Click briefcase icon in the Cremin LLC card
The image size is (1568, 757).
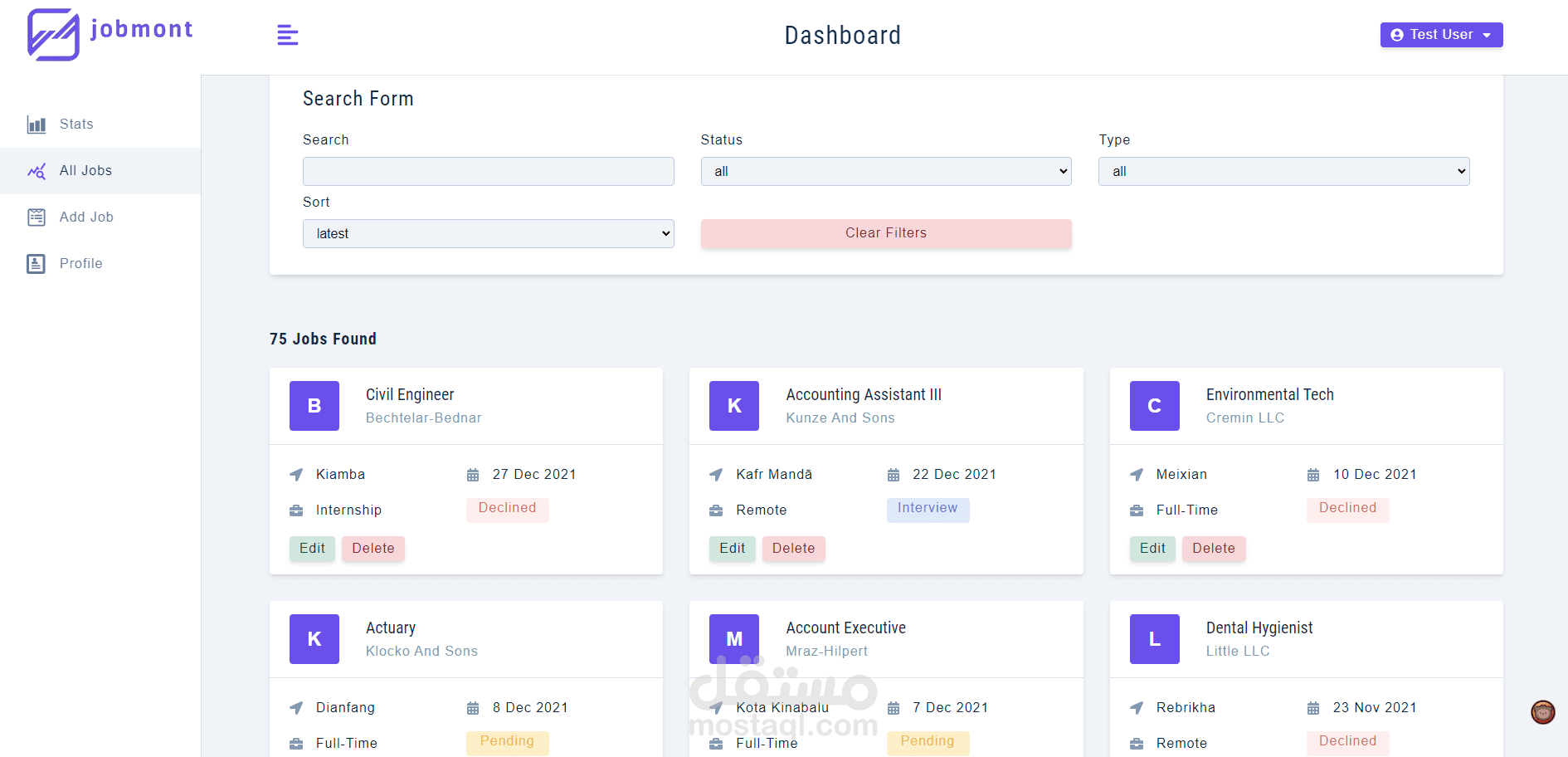click(1137, 510)
